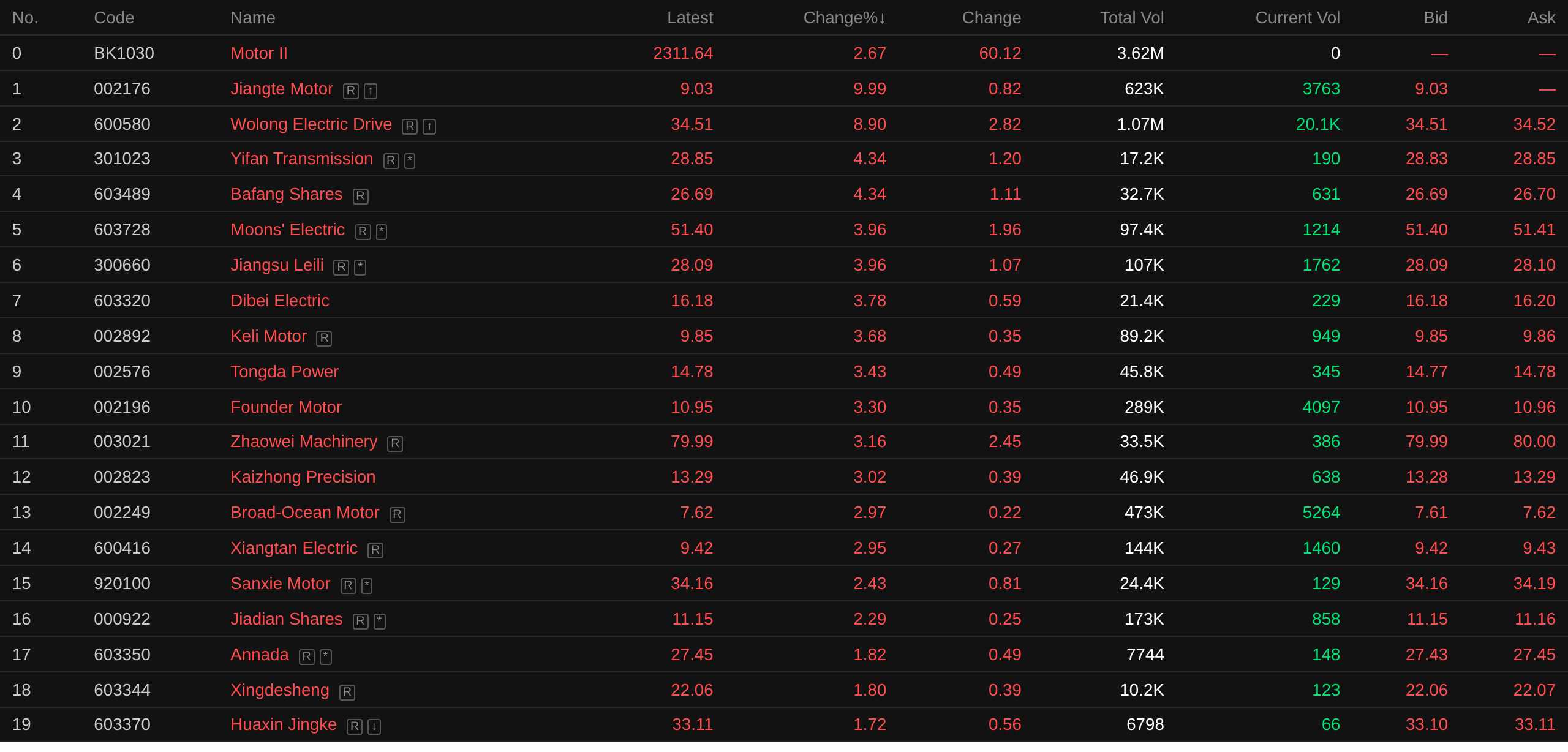The width and height of the screenshot is (1568, 752).
Task: Sort by the Current Vol column header
Action: [x=1297, y=18]
